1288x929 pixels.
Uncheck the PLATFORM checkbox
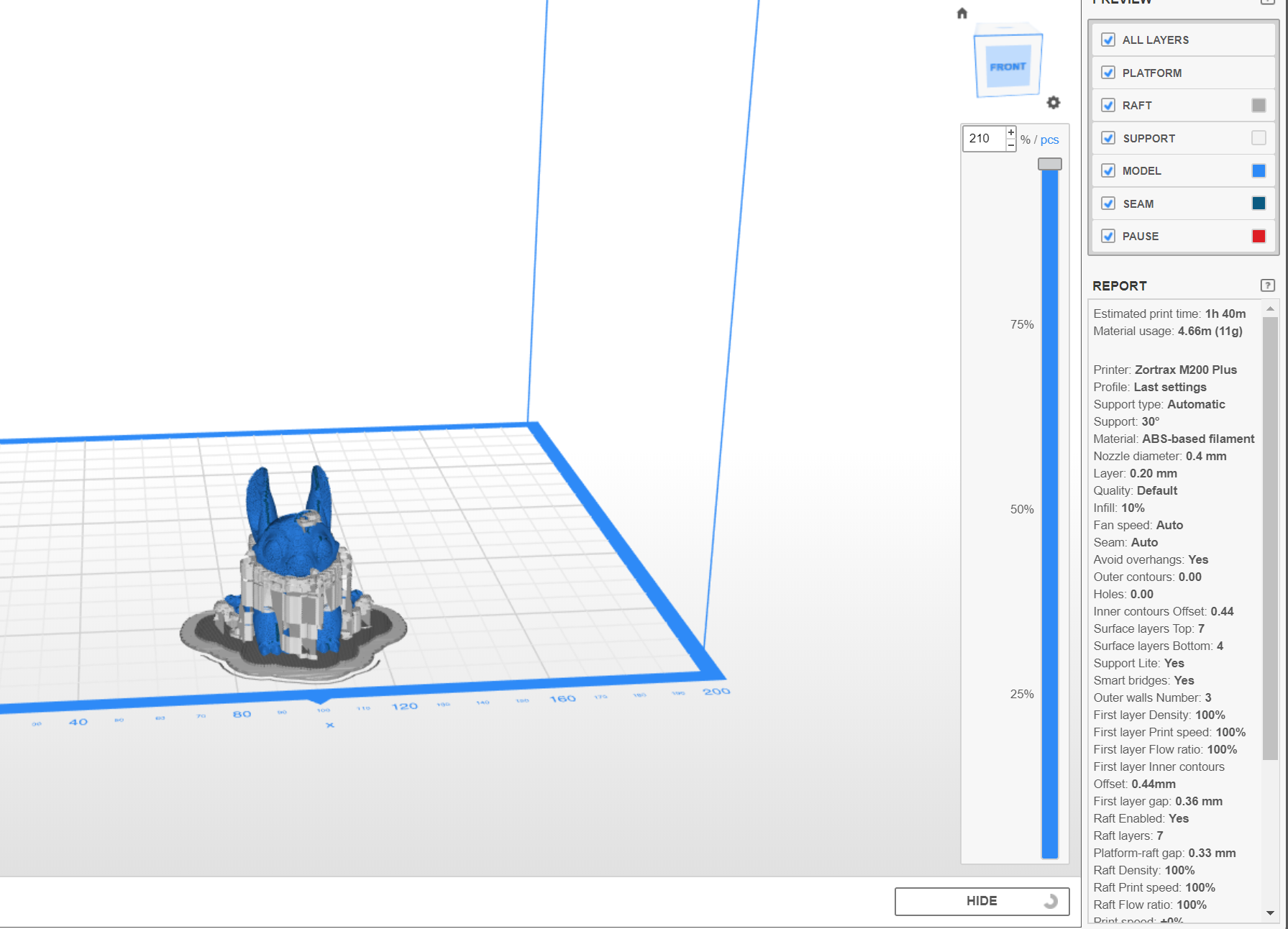(1108, 73)
